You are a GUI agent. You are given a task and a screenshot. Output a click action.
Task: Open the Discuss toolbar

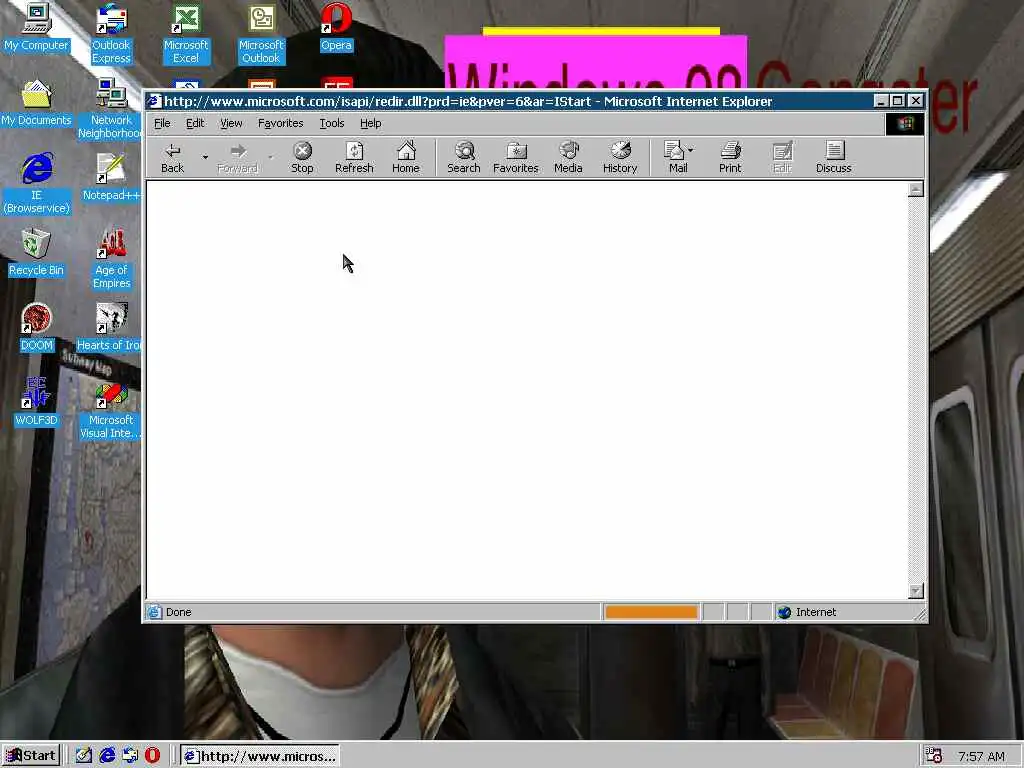coord(833,158)
